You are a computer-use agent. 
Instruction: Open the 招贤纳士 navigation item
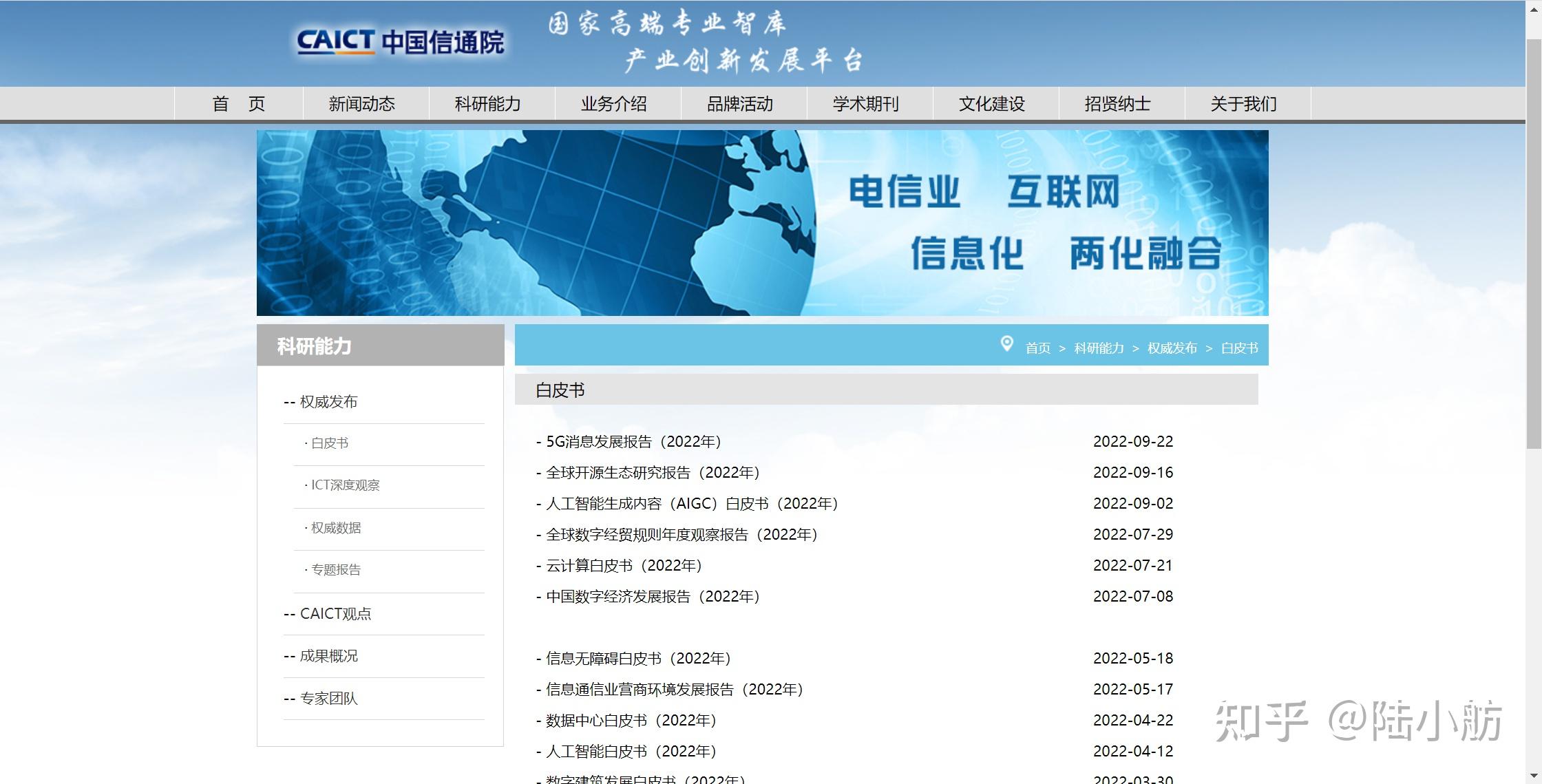click(x=1118, y=103)
